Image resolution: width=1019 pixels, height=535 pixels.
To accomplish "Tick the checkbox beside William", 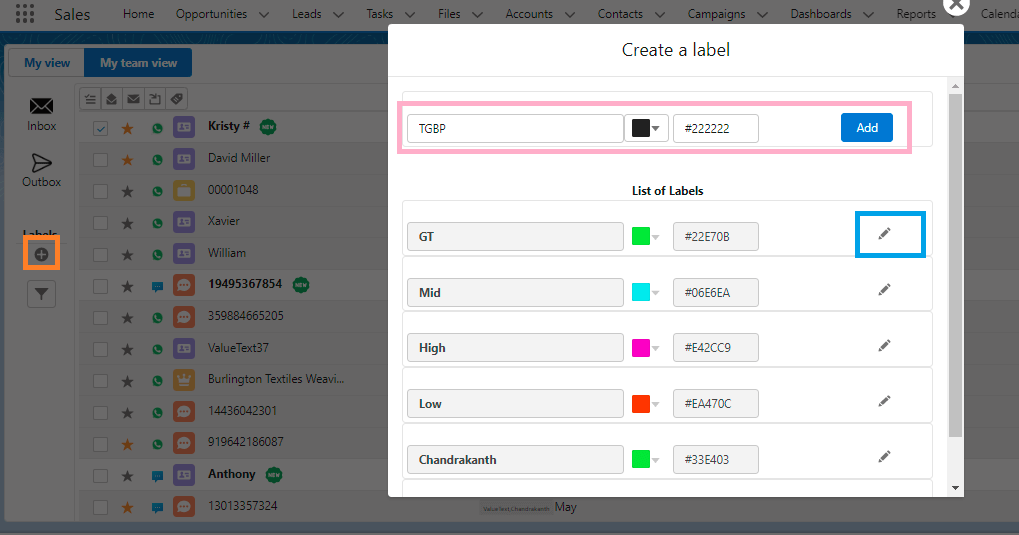I will 100,254.
